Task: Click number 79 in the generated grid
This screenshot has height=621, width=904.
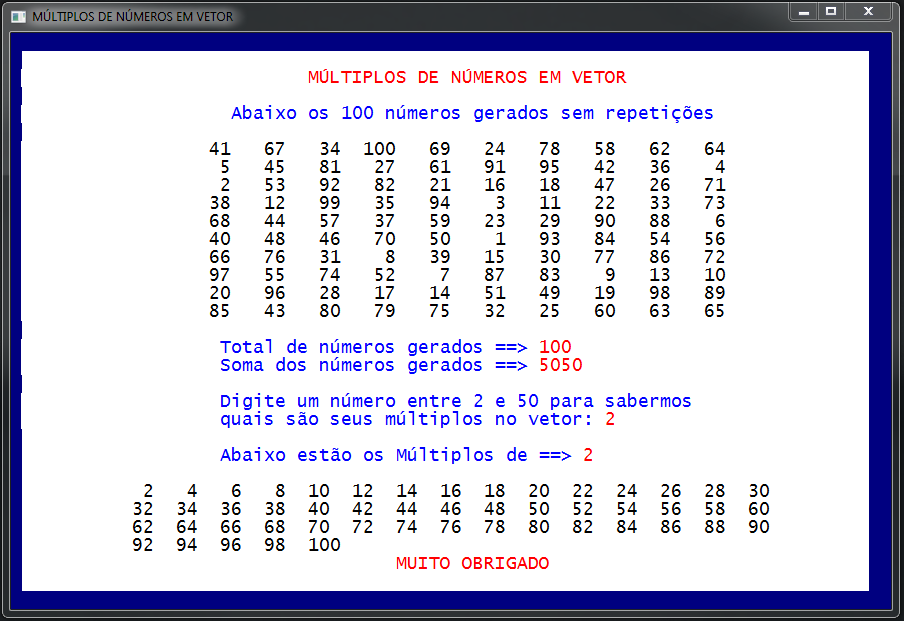Action: tap(385, 311)
